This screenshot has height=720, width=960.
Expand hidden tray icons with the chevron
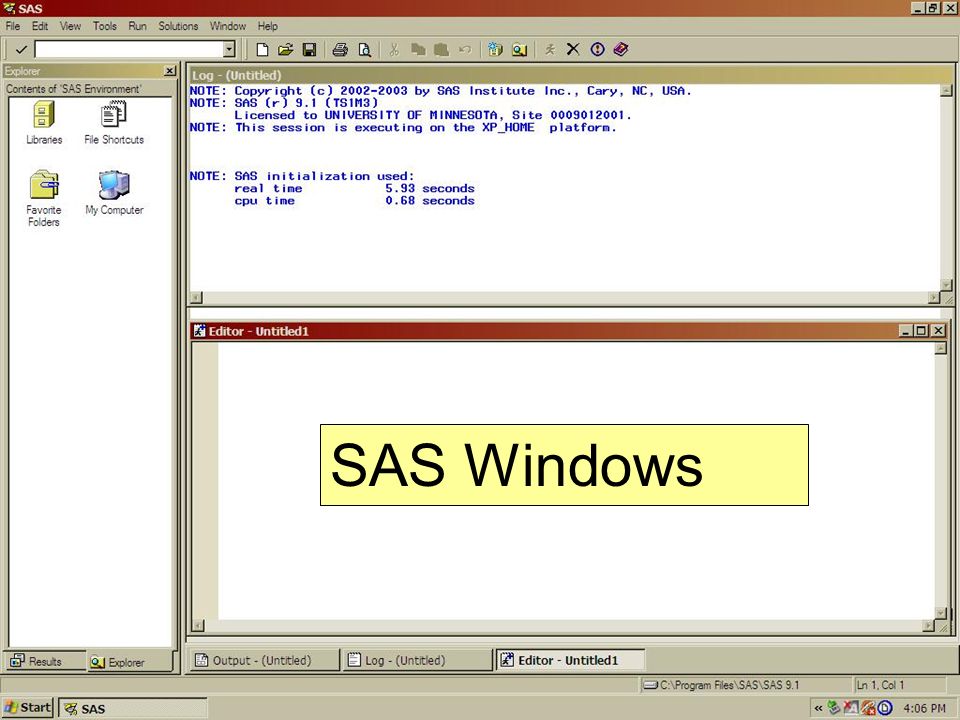[x=819, y=708]
